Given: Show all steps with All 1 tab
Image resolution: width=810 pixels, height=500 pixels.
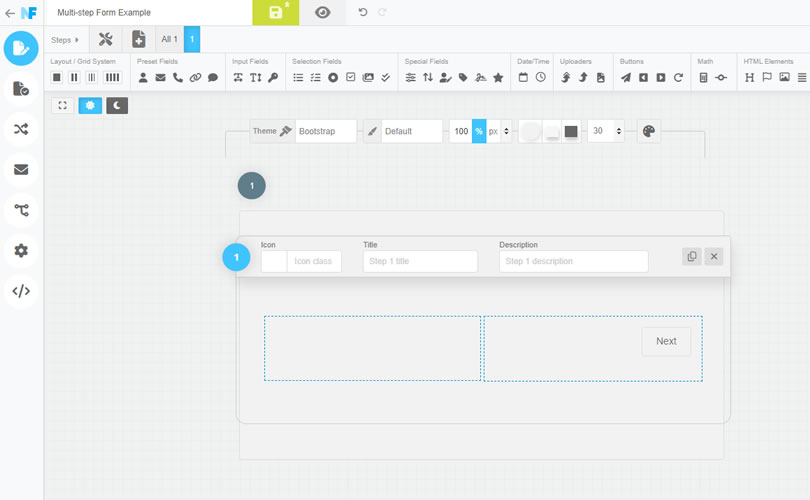Looking at the screenshot, I should pos(169,39).
